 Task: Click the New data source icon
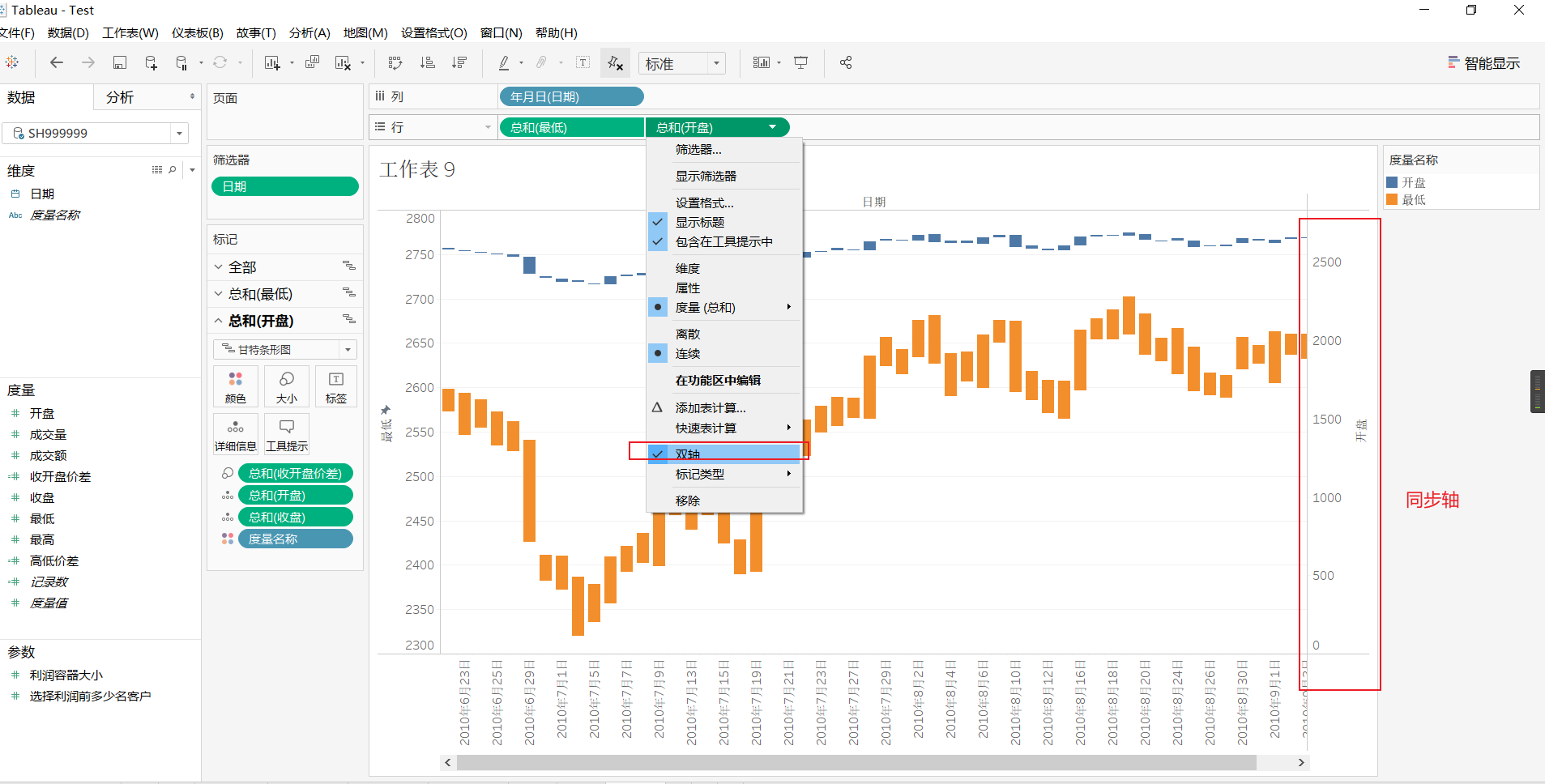pos(151,62)
